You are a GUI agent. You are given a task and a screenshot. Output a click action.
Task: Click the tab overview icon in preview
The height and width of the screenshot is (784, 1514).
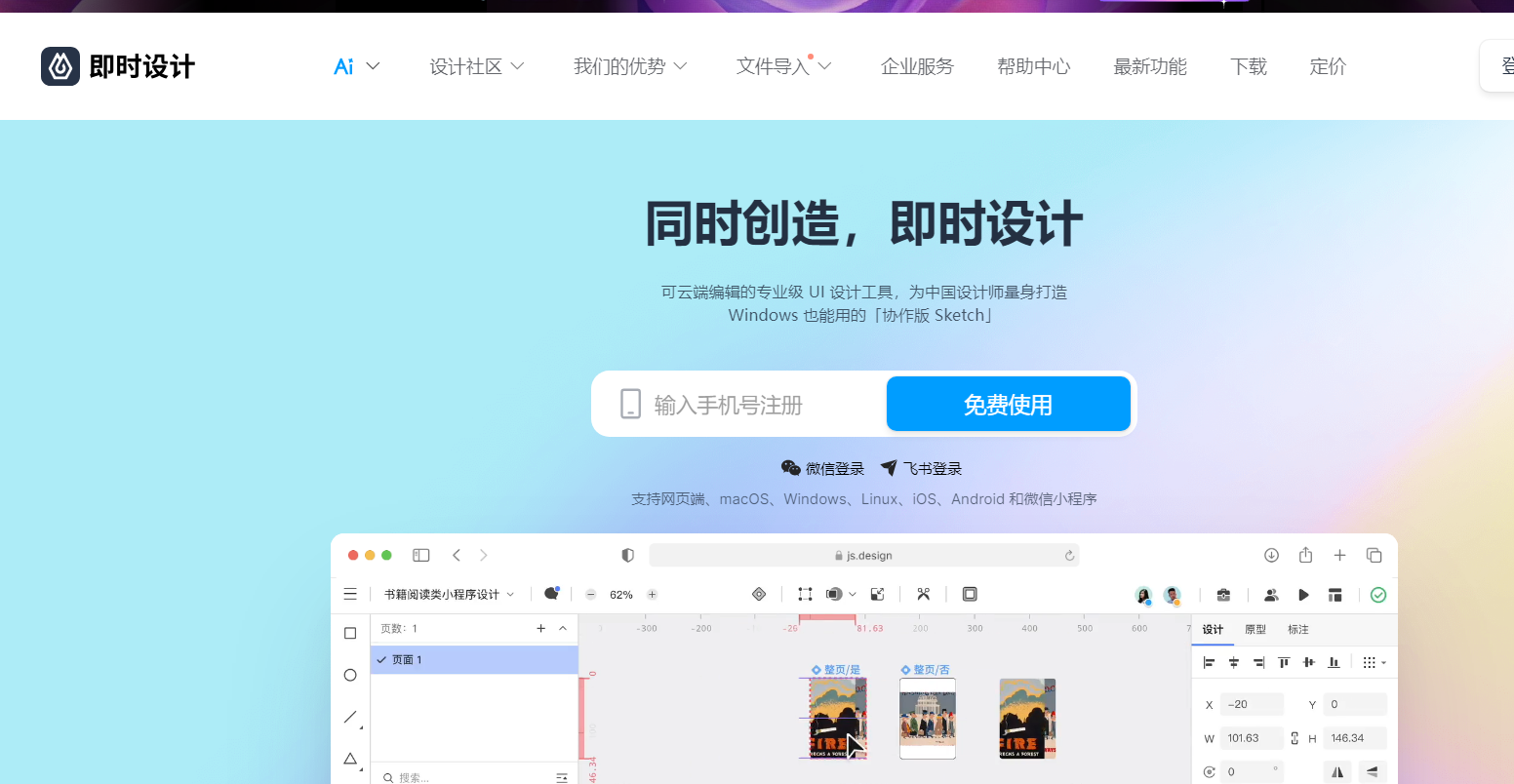(x=1374, y=555)
